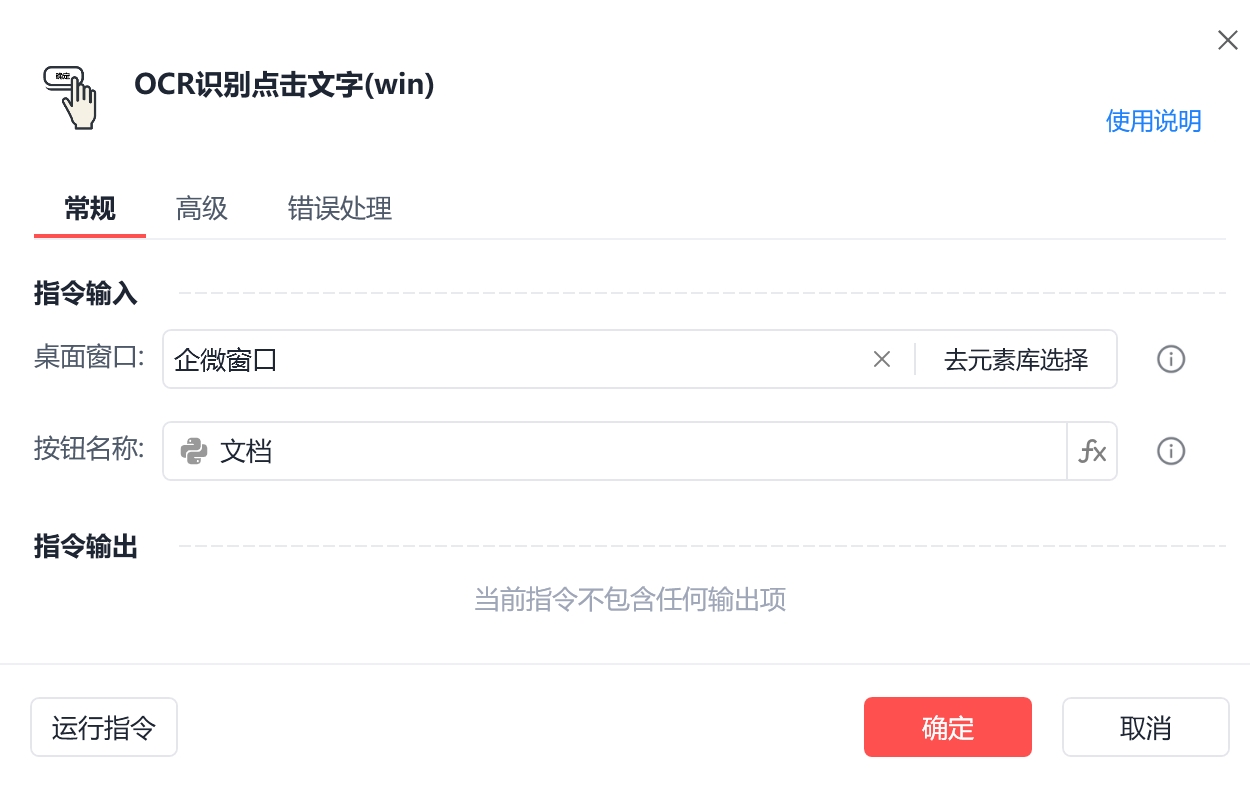Open info tooltip beside 按钮名称 field
The image size is (1250, 788).
[1171, 451]
